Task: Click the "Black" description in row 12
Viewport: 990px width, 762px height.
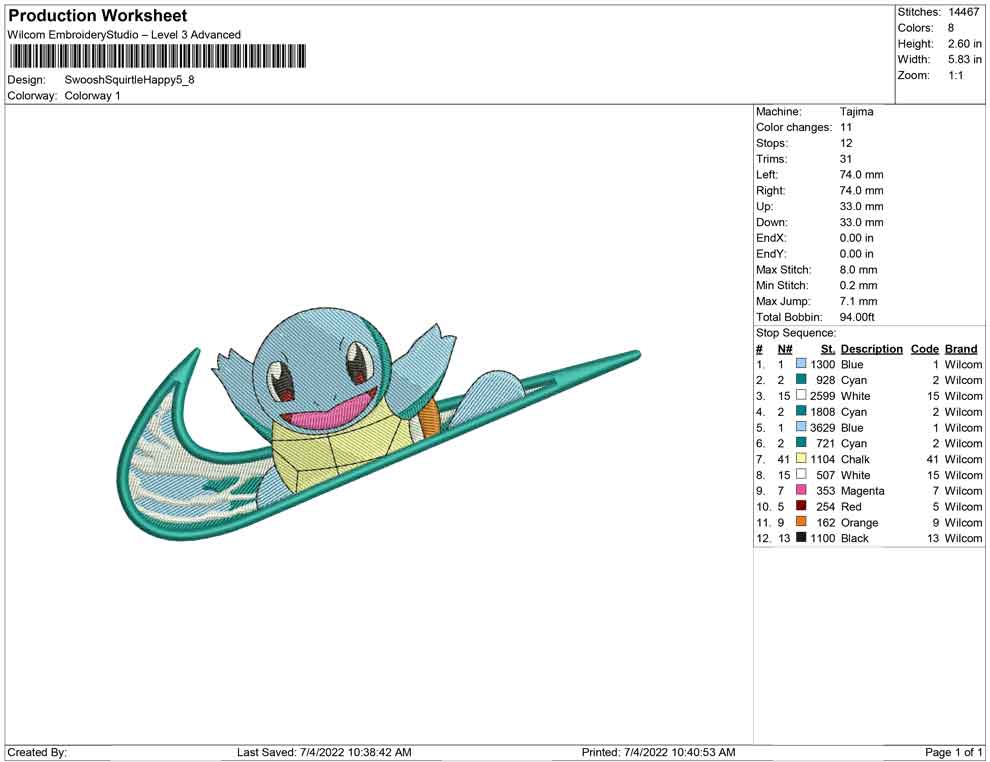Action: [x=854, y=538]
